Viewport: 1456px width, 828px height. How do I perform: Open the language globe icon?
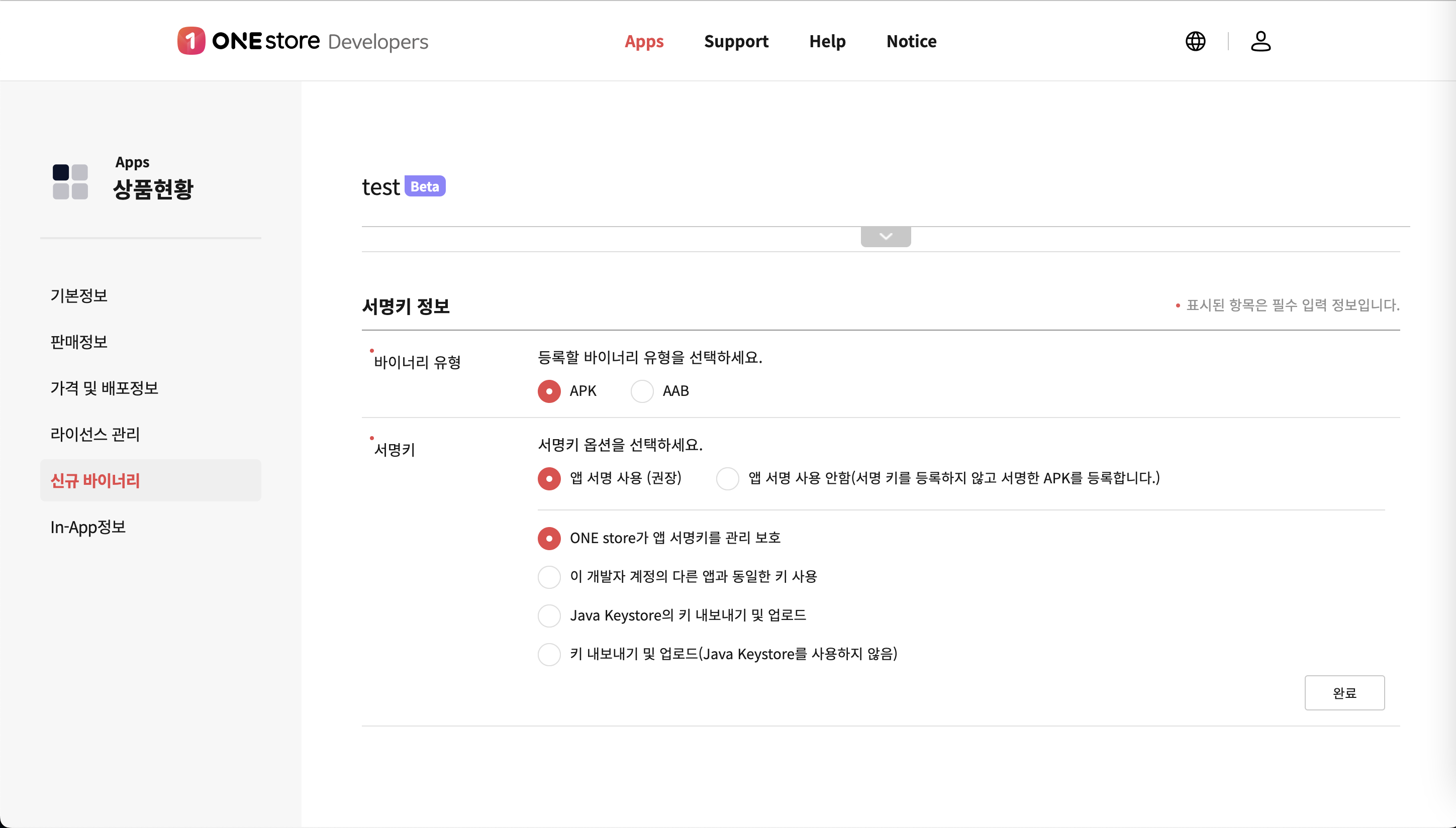(x=1195, y=41)
